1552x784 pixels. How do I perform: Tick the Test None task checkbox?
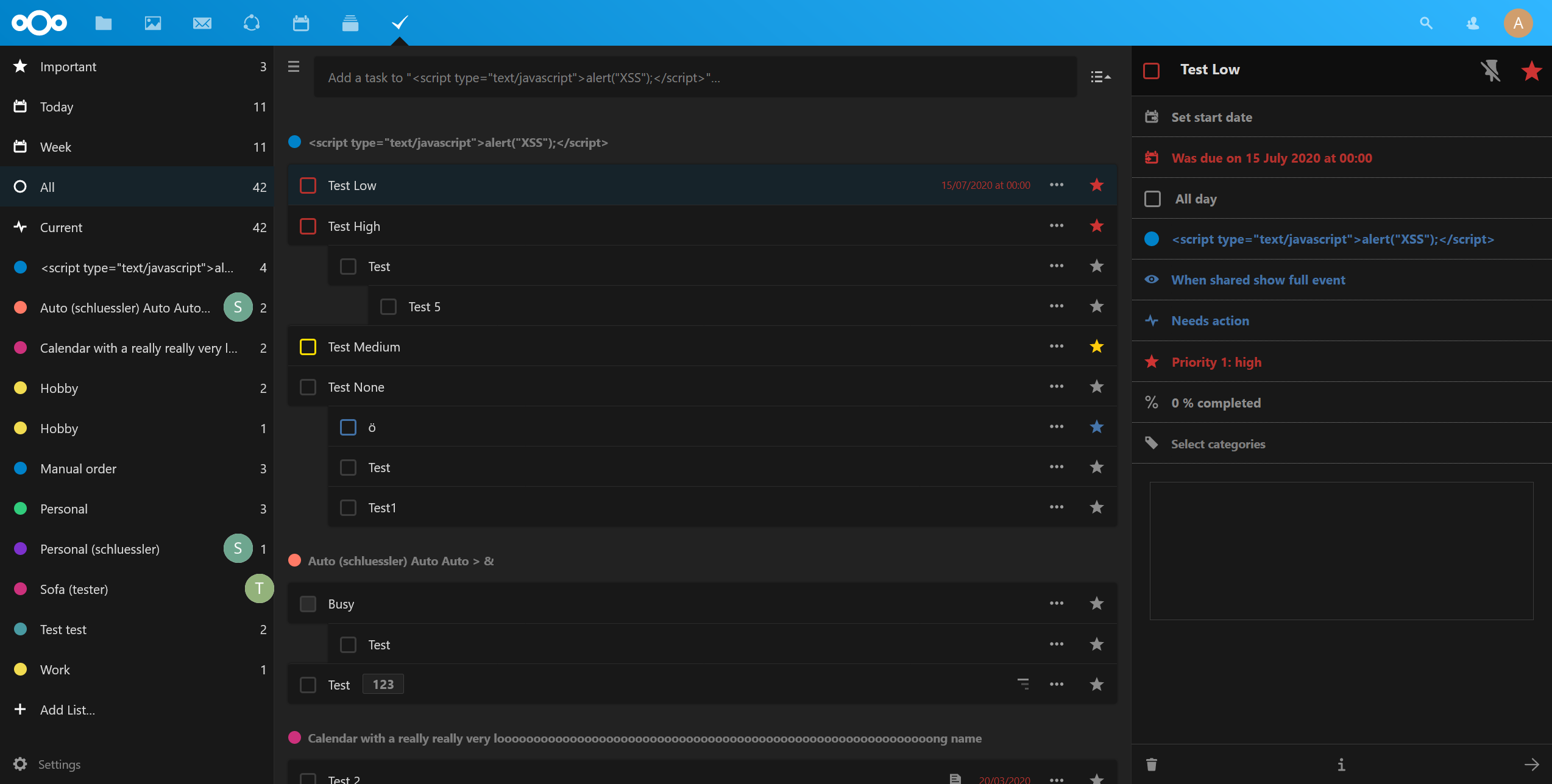pyautogui.click(x=308, y=387)
